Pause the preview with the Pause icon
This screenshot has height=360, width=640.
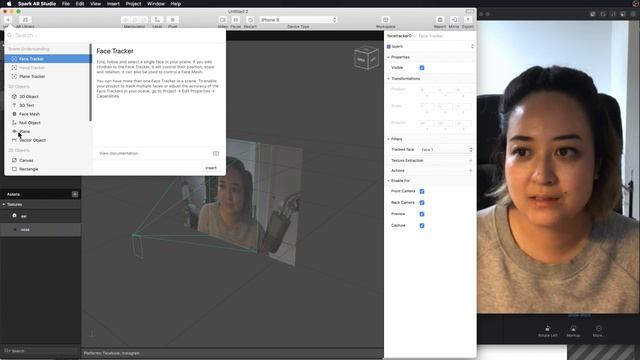(x=236, y=20)
